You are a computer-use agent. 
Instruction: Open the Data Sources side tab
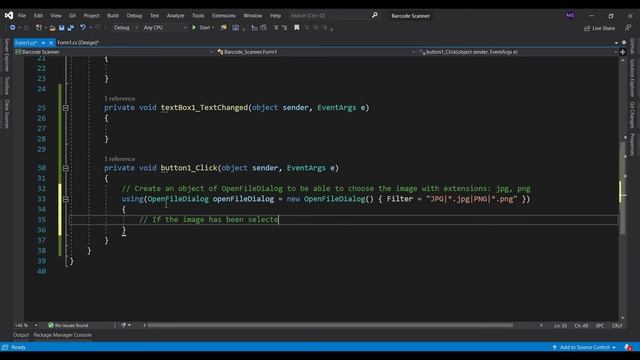(7, 114)
